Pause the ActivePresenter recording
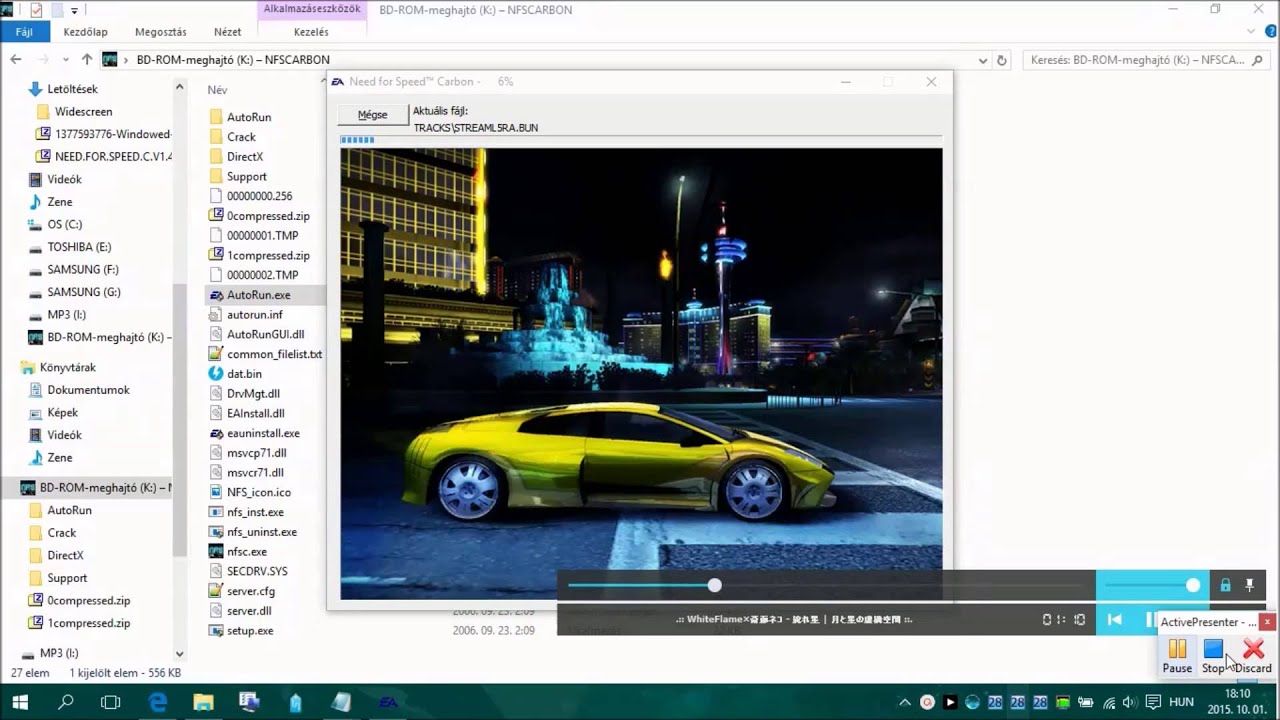 [x=1177, y=655]
